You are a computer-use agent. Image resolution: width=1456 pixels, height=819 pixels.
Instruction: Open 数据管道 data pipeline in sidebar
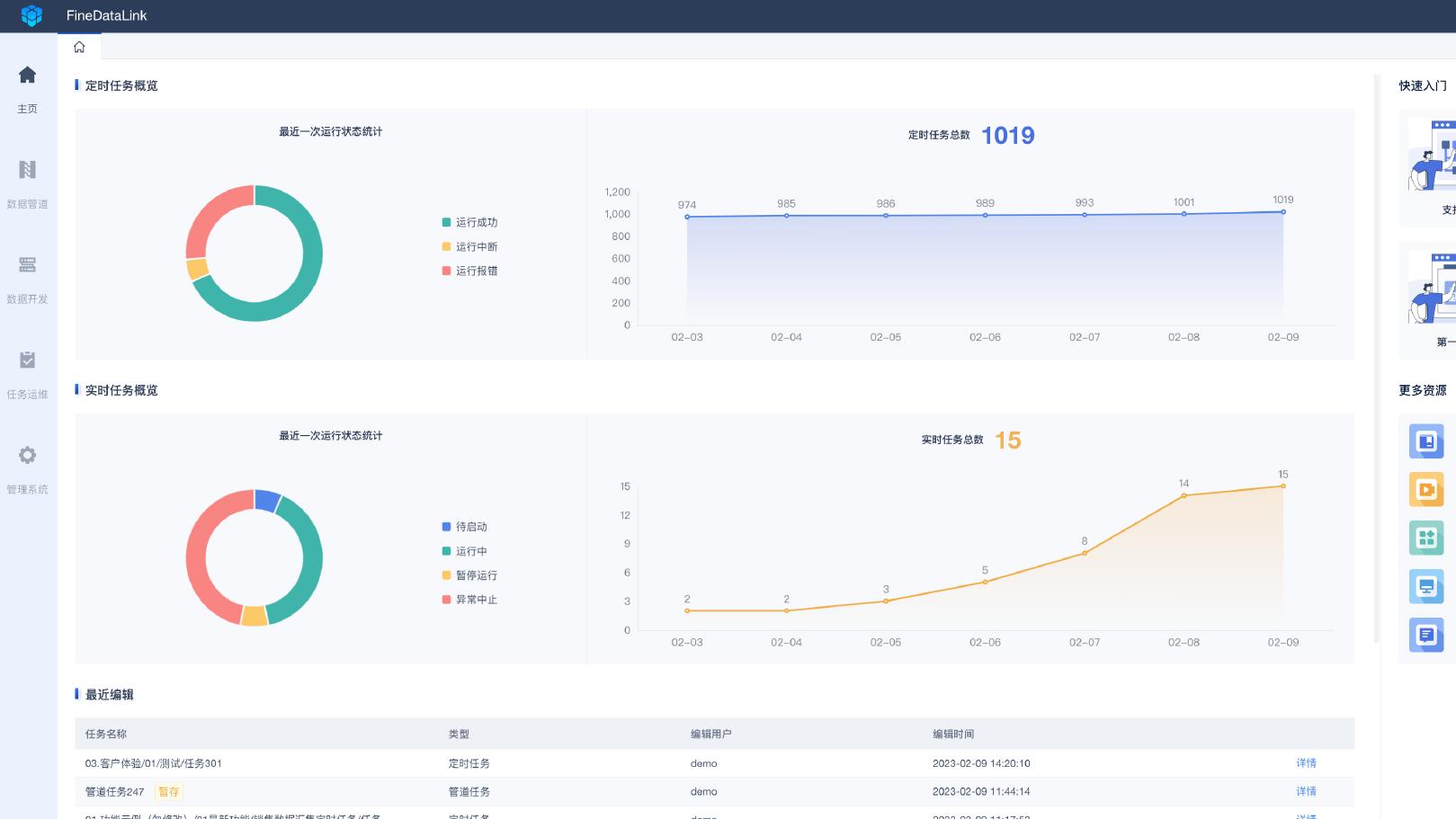[28, 171]
